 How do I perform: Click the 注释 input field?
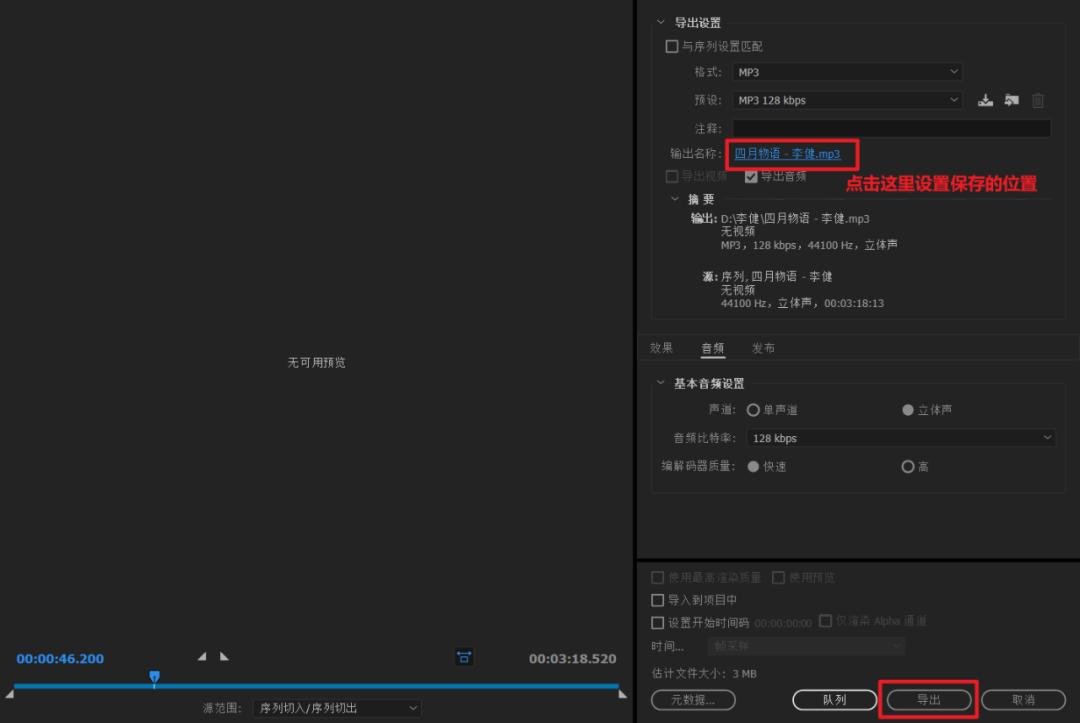click(x=890, y=127)
